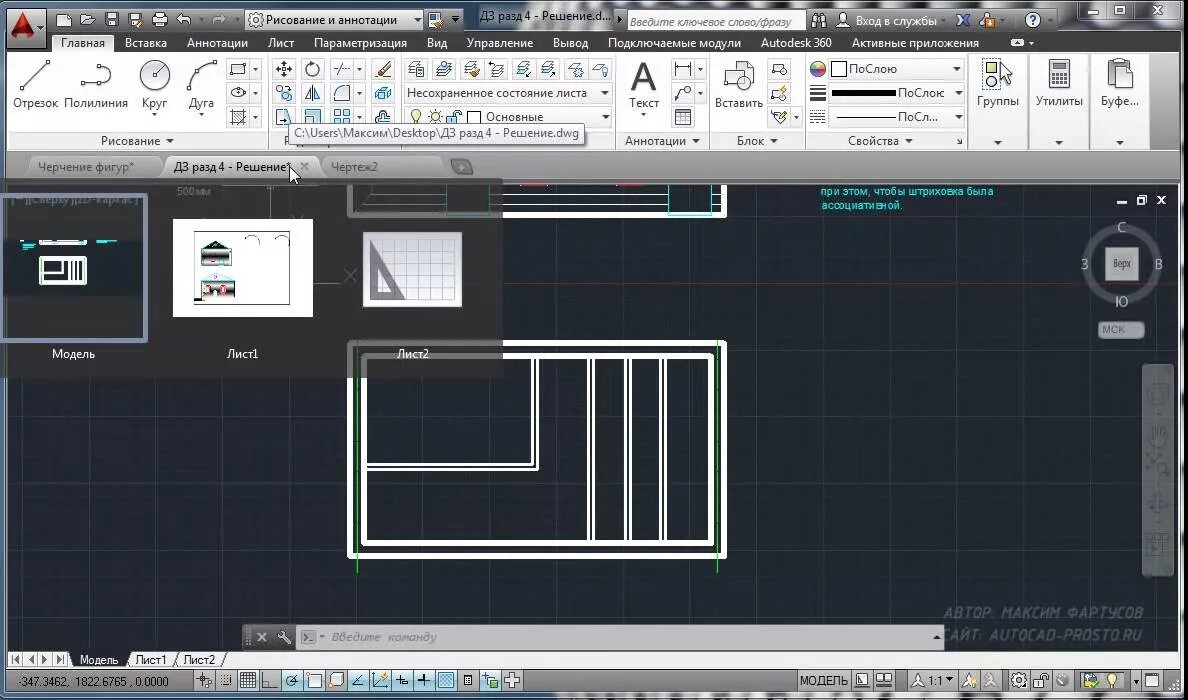Click the Table tool icon in Аннотации
Image resolution: width=1188 pixels, height=700 pixels.
683,117
